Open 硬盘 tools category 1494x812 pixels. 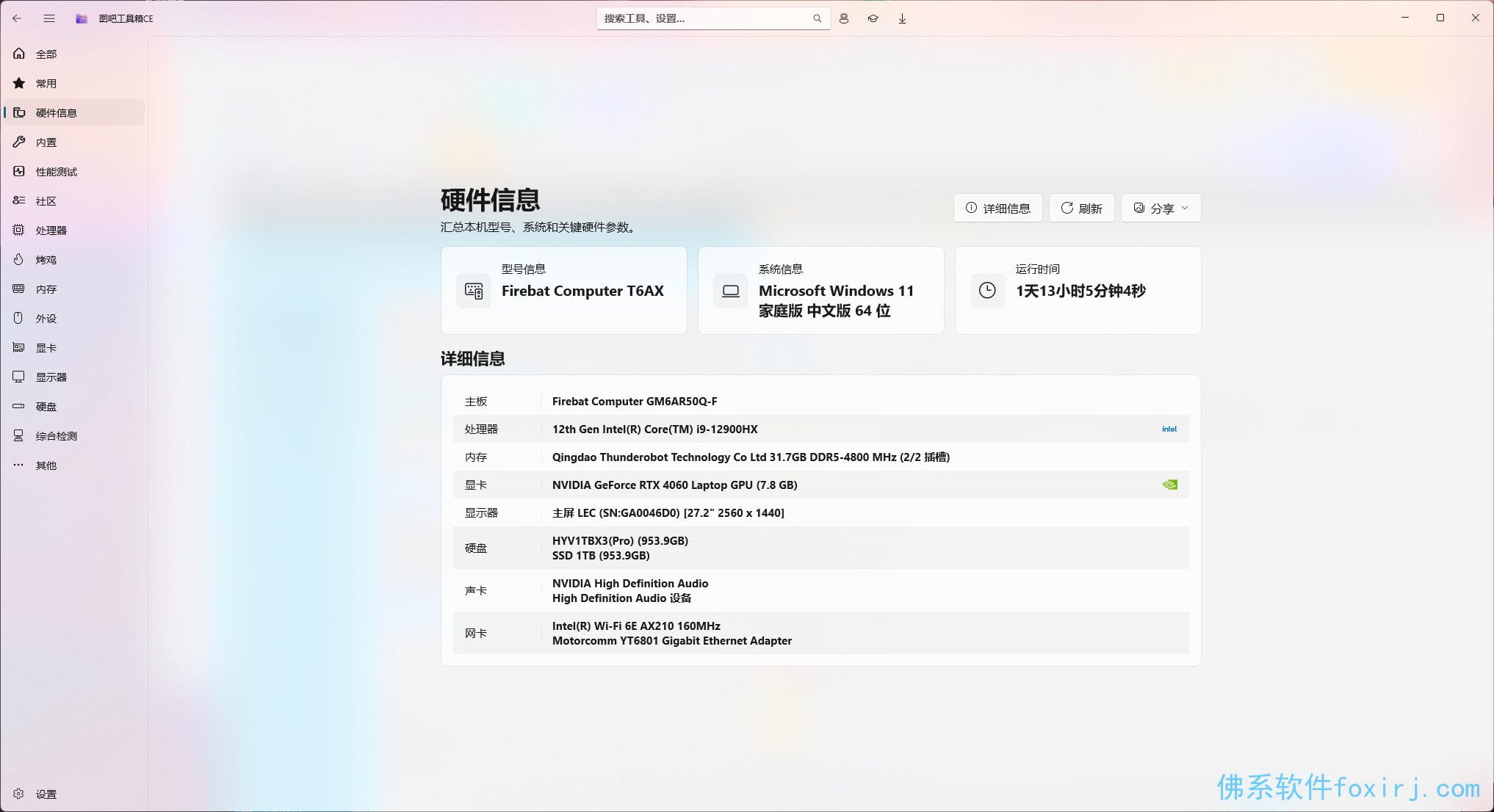click(x=73, y=407)
